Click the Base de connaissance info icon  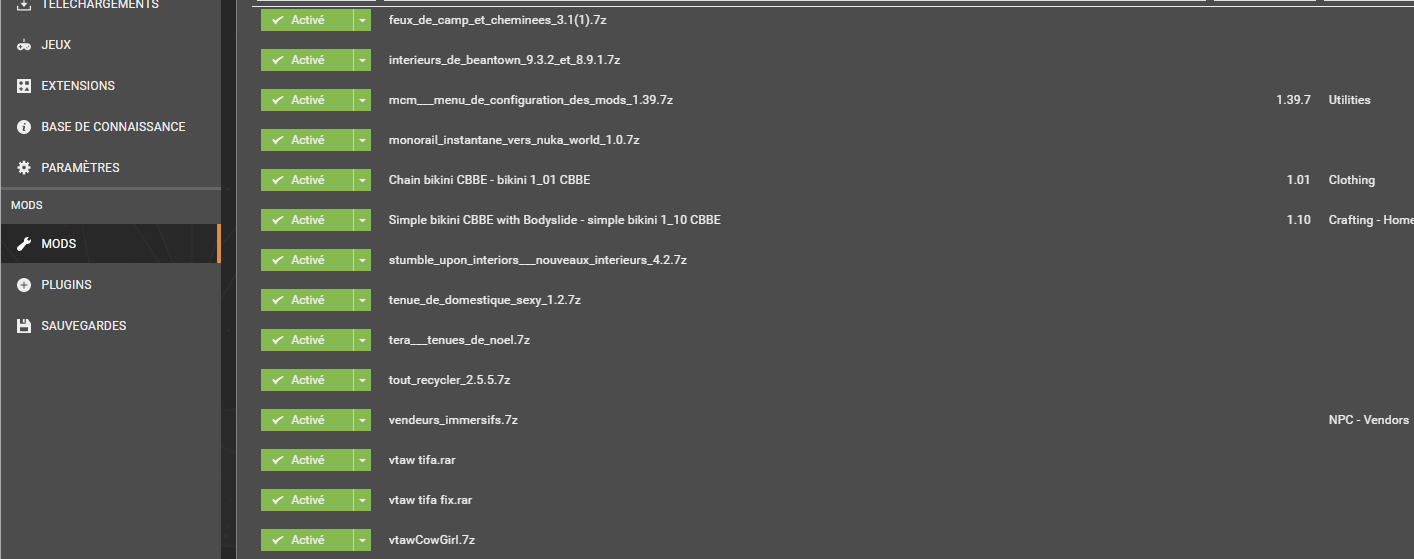point(24,127)
